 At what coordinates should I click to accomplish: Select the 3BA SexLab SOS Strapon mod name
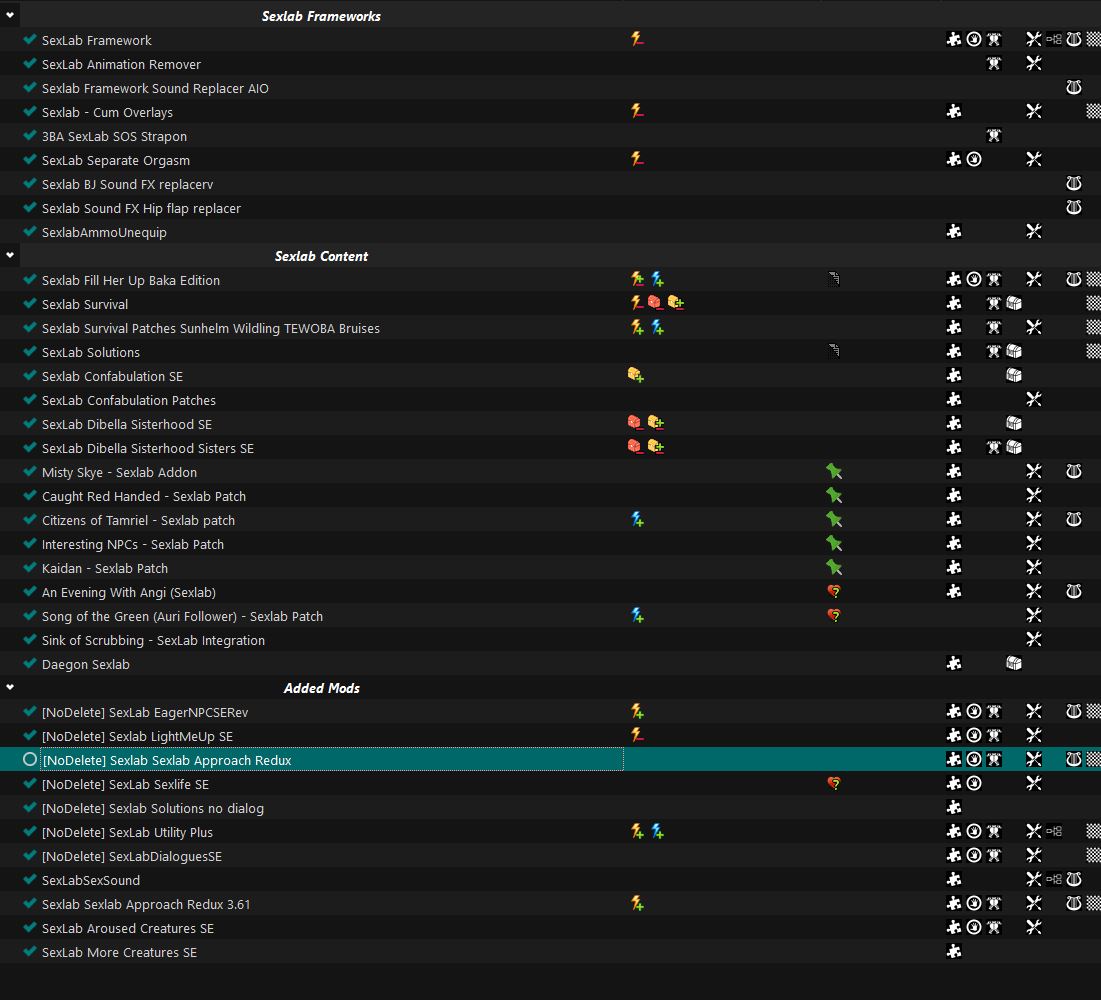click(114, 136)
